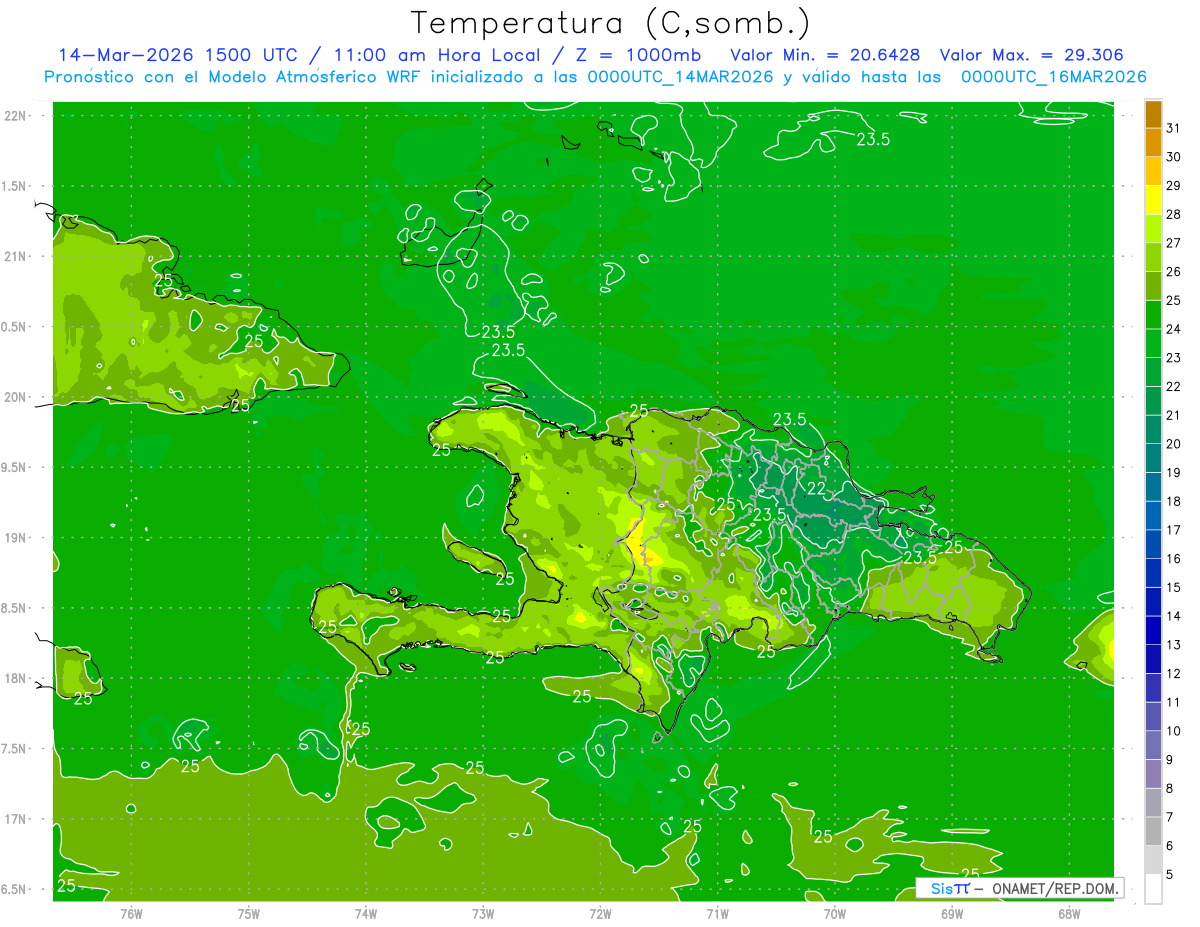Click the "20N" latitude axis label
This screenshot has height=927, width=1200.
tap(16, 397)
